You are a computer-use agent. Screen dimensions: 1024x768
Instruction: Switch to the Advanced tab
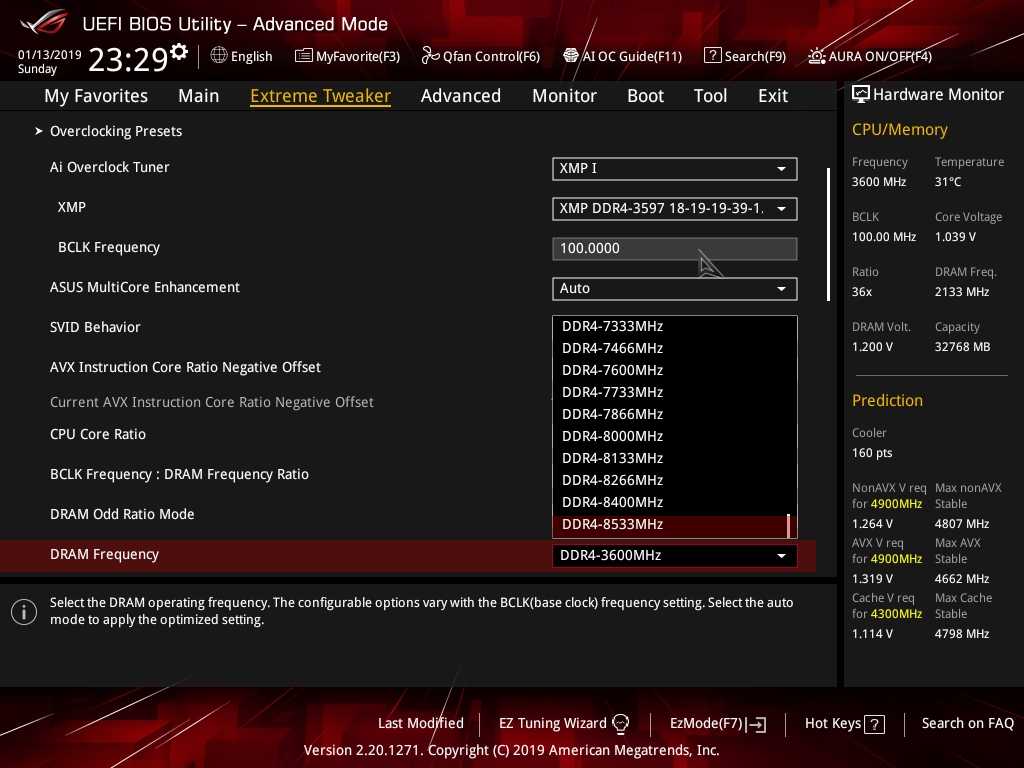click(x=460, y=96)
